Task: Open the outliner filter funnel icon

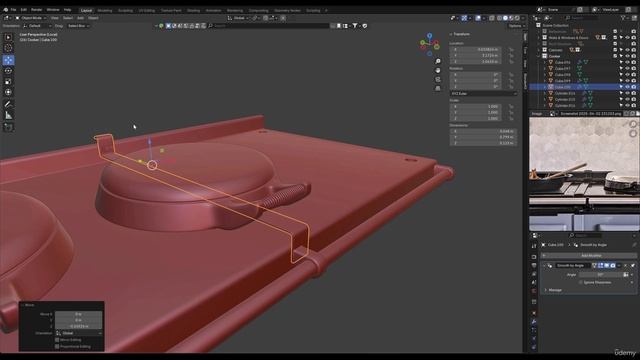Action: click(x=623, y=18)
